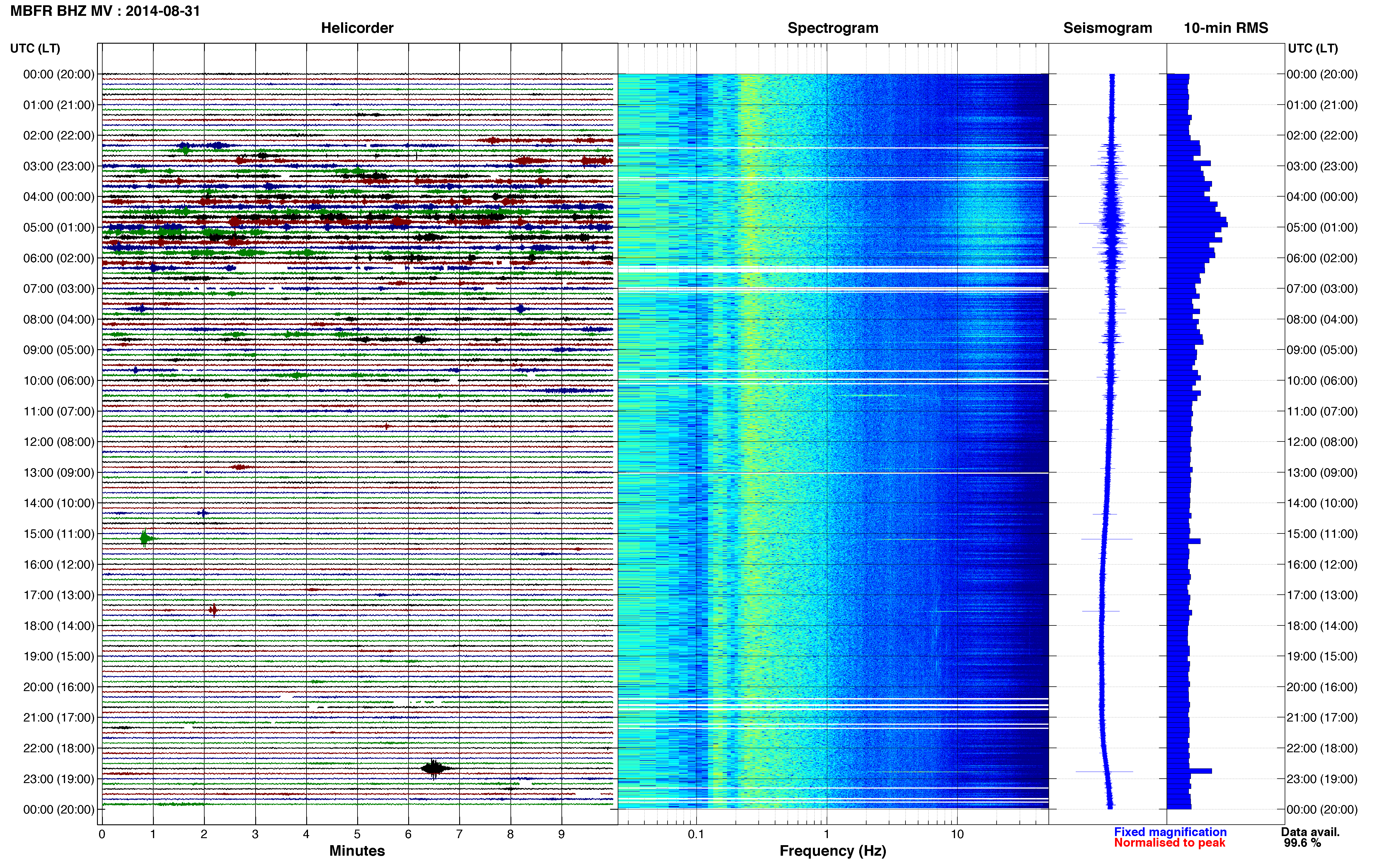Click the minute '5' tick on helicorder axis
1389x868 pixels.
tap(357, 834)
